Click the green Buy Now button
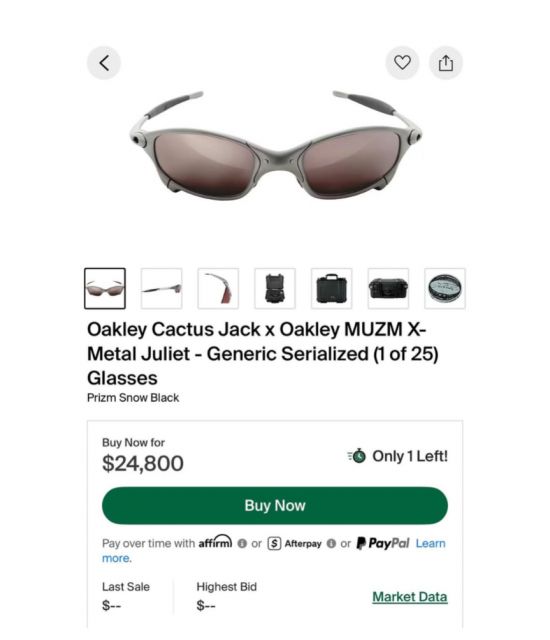 [275, 506]
